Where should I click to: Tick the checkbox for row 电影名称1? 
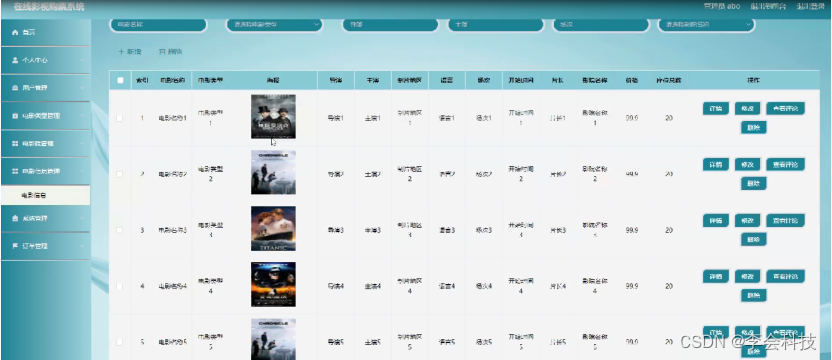(x=119, y=118)
